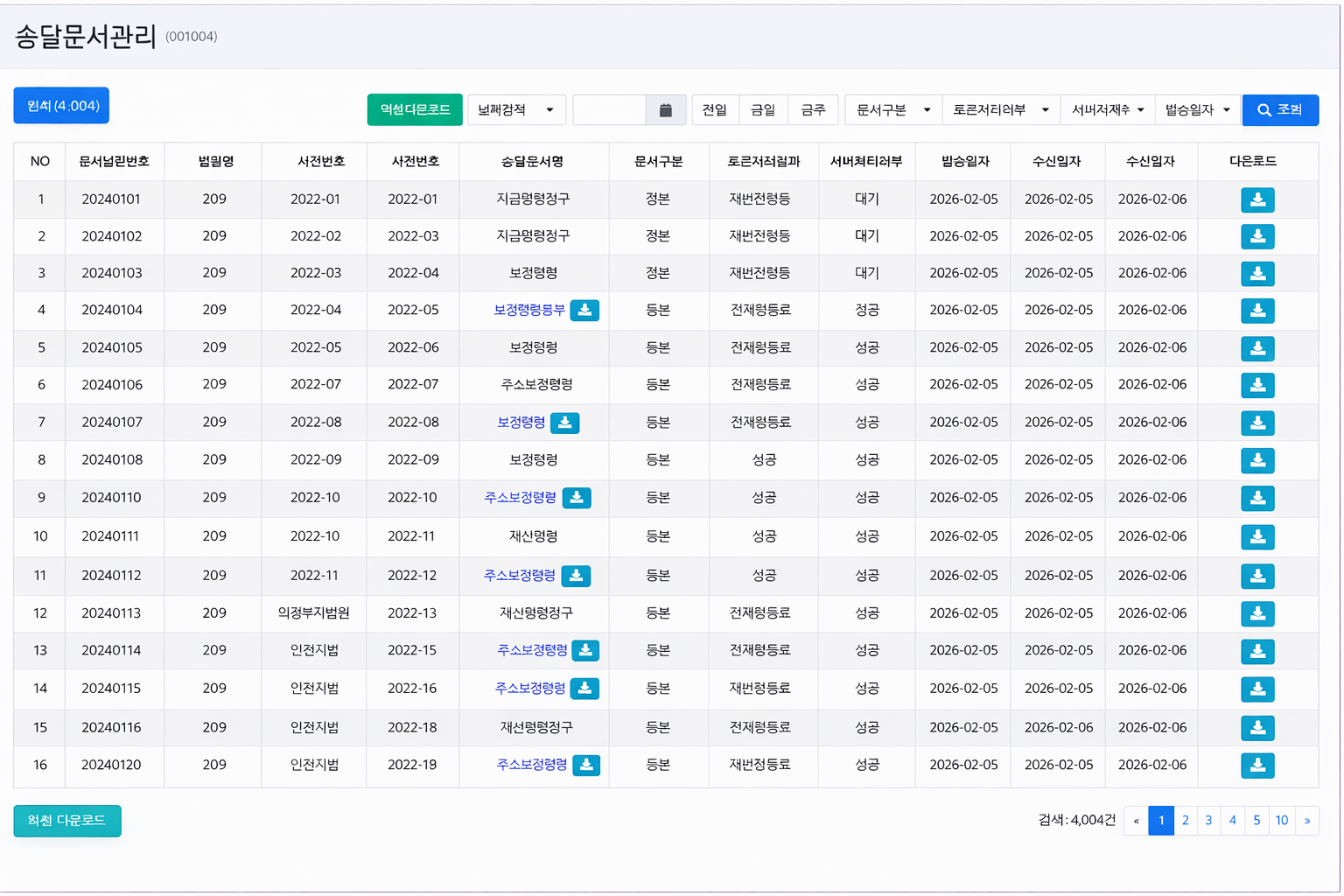Download the file for row 10 (20240111)

[x=1256, y=536]
